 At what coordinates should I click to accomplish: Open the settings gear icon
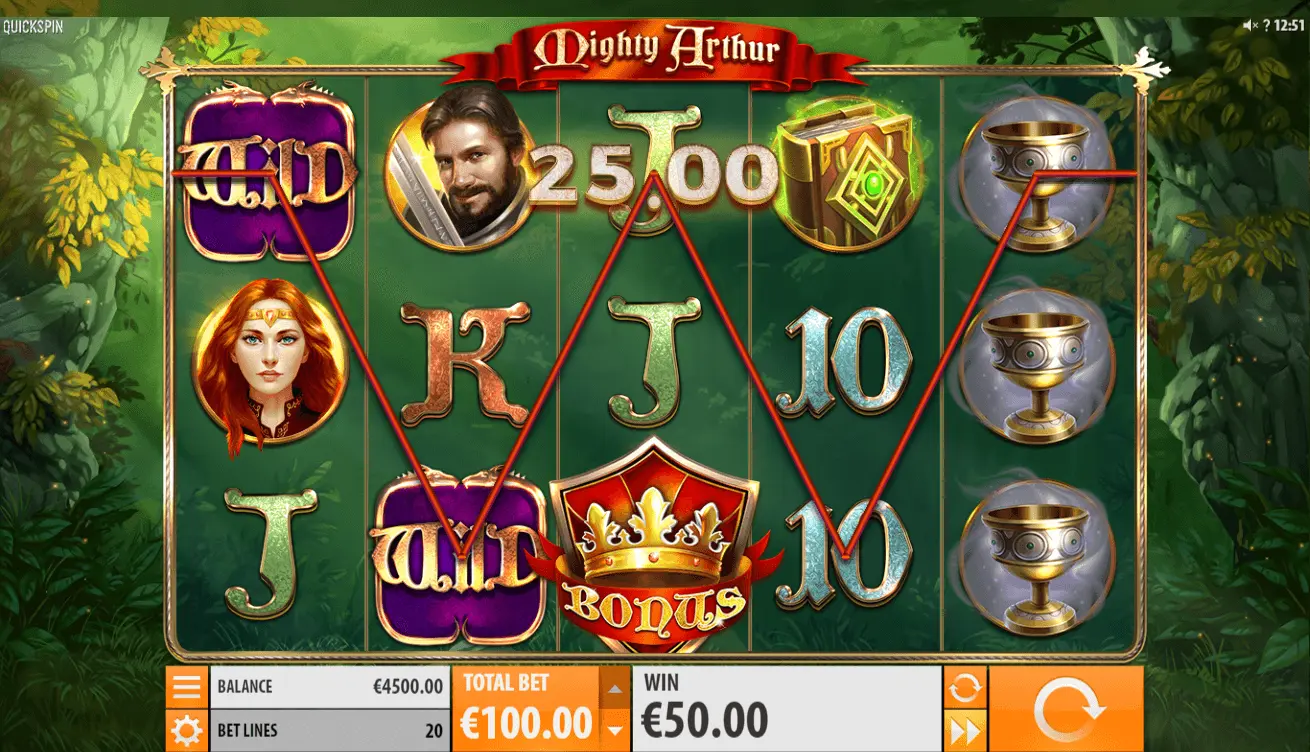pos(187,731)
